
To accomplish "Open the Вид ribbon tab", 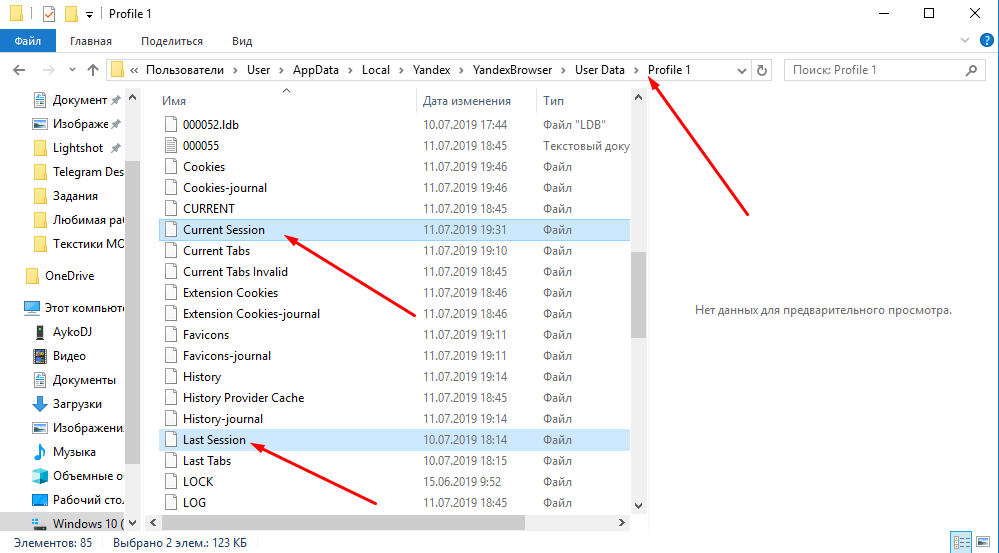I will [x=242, y=41].
